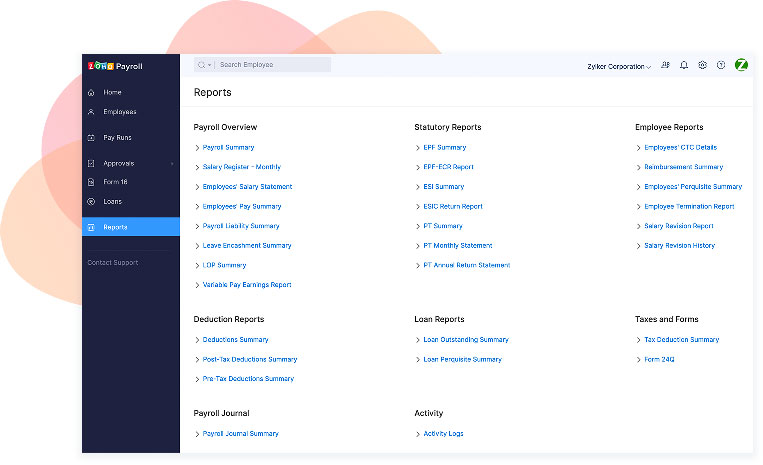The width and height of the screenshot is (763, 465).
Task: Click the Form 16 document icon
Action: 91,182
